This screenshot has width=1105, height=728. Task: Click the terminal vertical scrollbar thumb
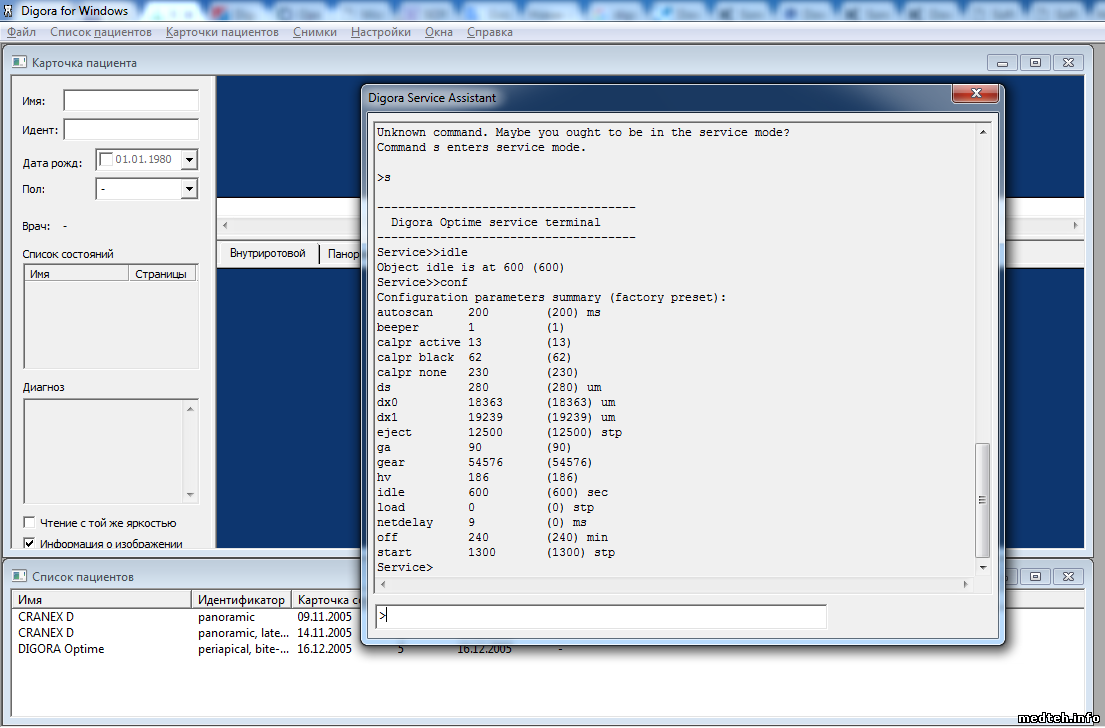tap(982, 500)
